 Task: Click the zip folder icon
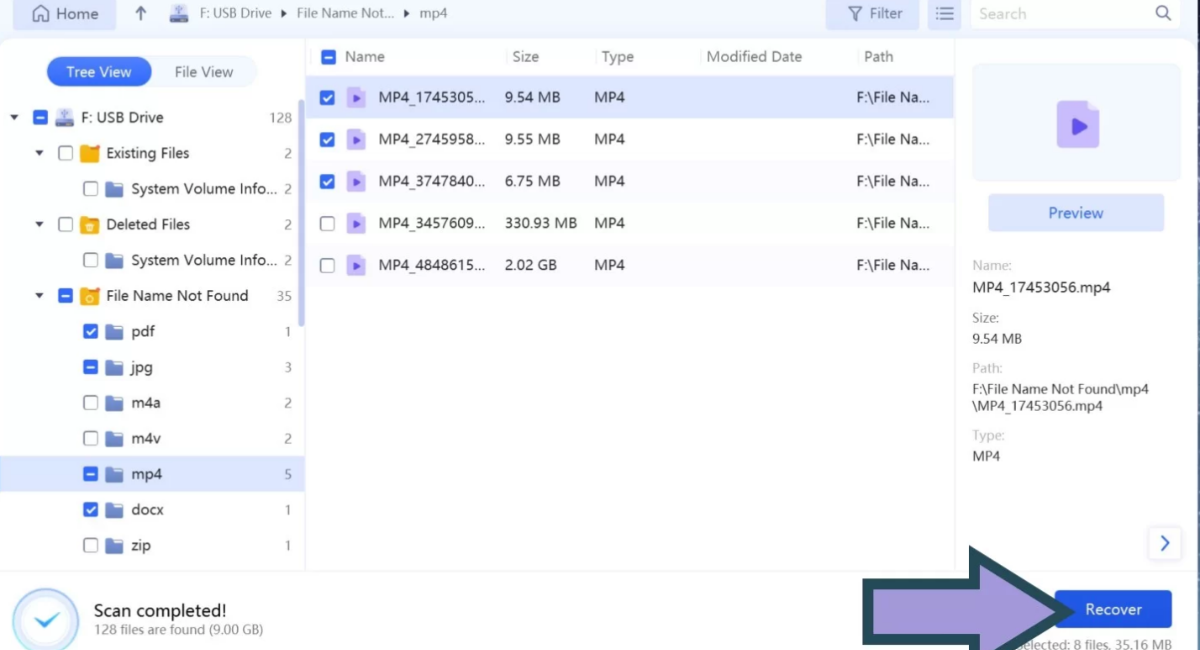[114, 545]
